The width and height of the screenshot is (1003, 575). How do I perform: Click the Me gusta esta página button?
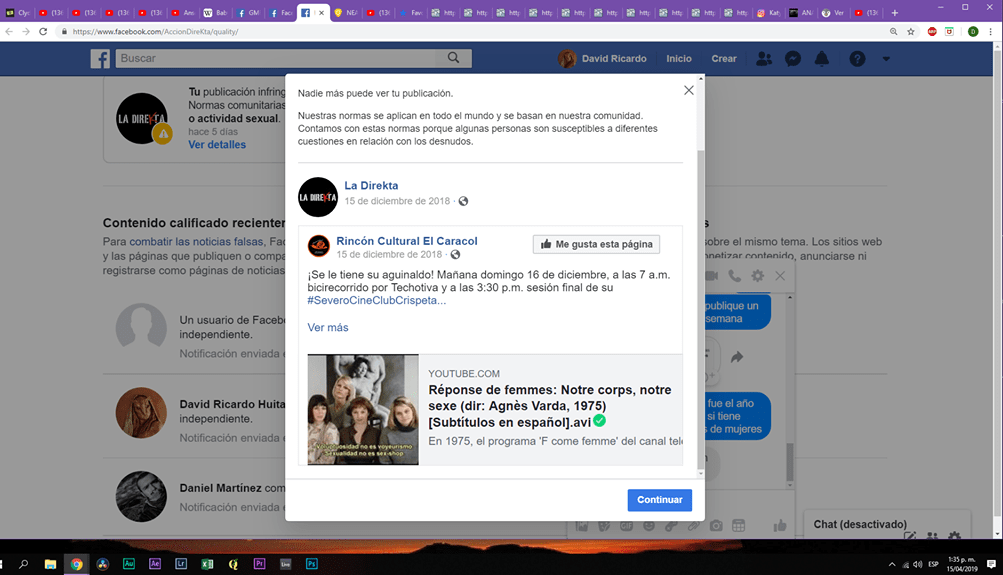(596, 244)
